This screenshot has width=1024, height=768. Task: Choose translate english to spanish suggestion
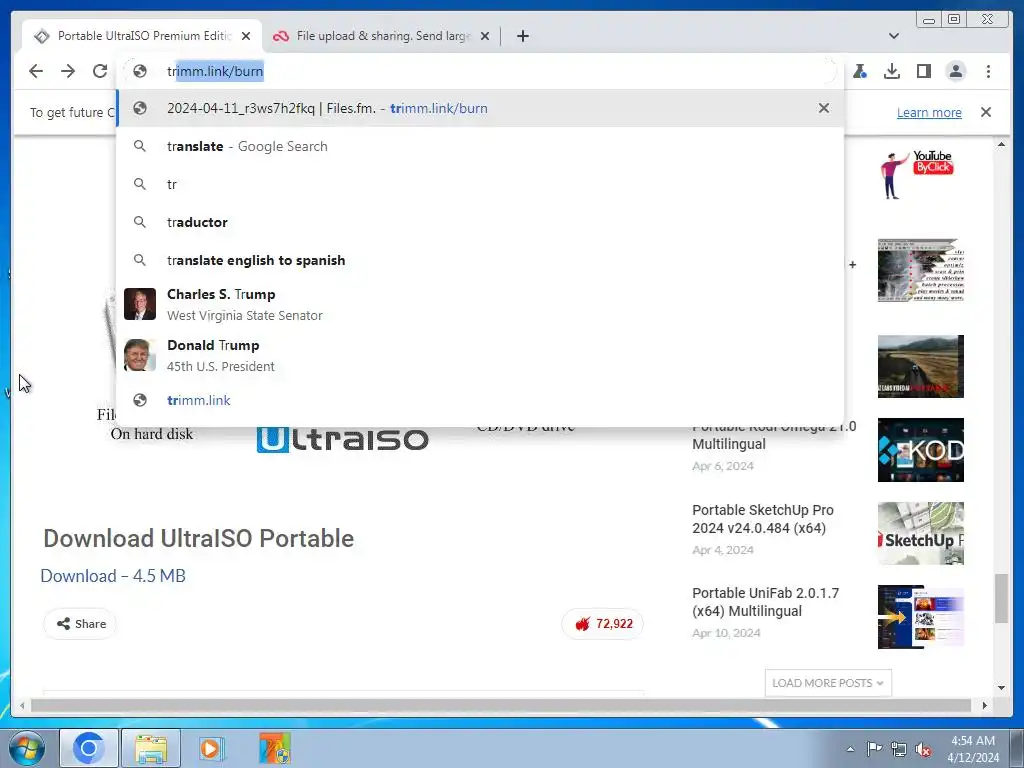pos(480,260)
